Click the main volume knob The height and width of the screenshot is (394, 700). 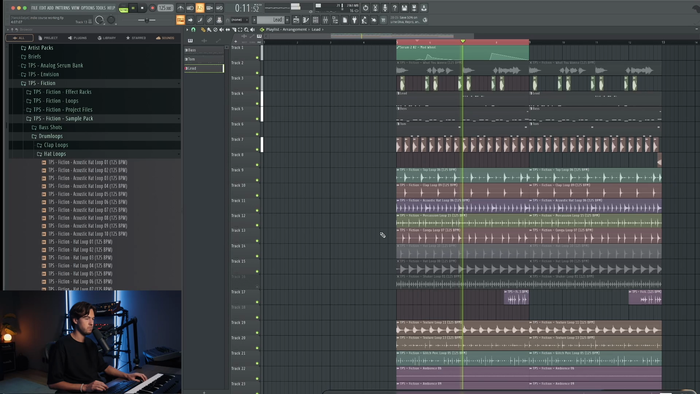tap(99, 20)
